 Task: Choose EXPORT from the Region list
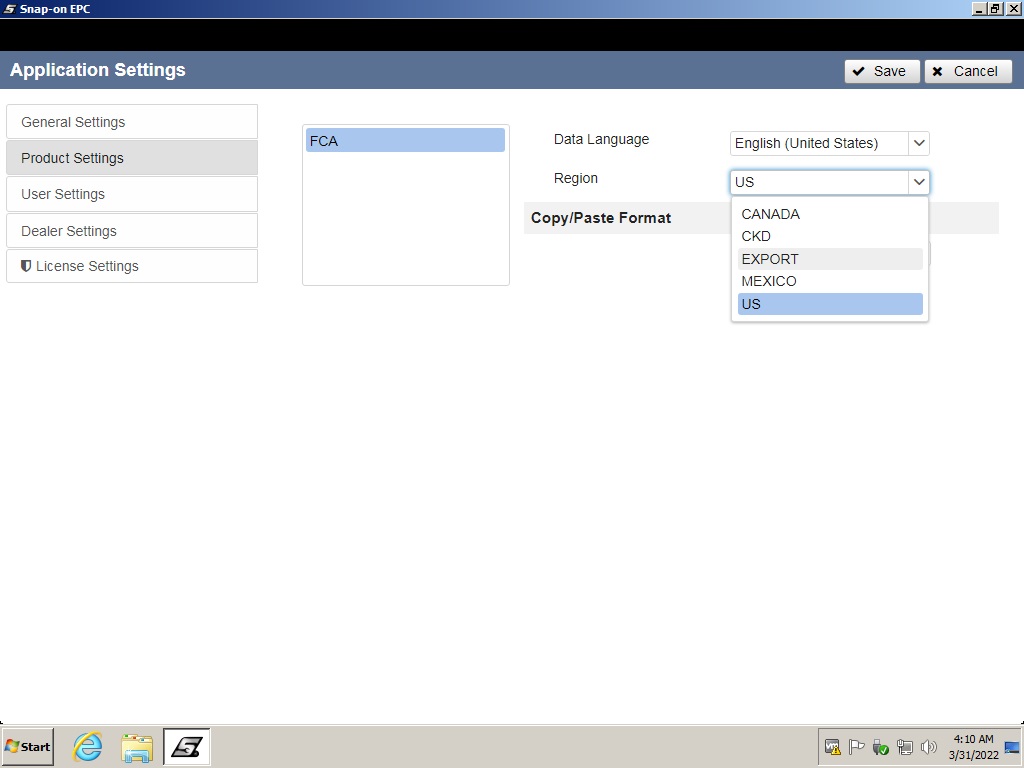click(x=830, y=259)
